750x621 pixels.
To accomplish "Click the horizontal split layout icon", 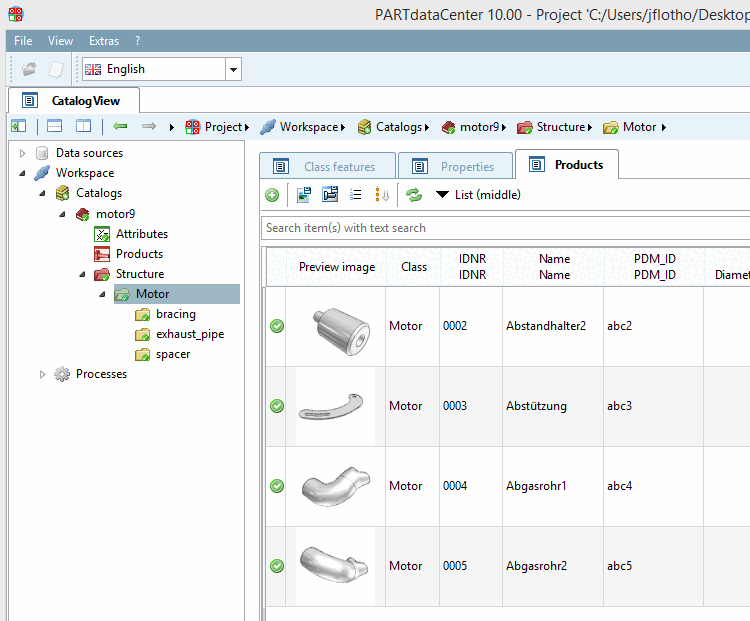I will 54,126.
